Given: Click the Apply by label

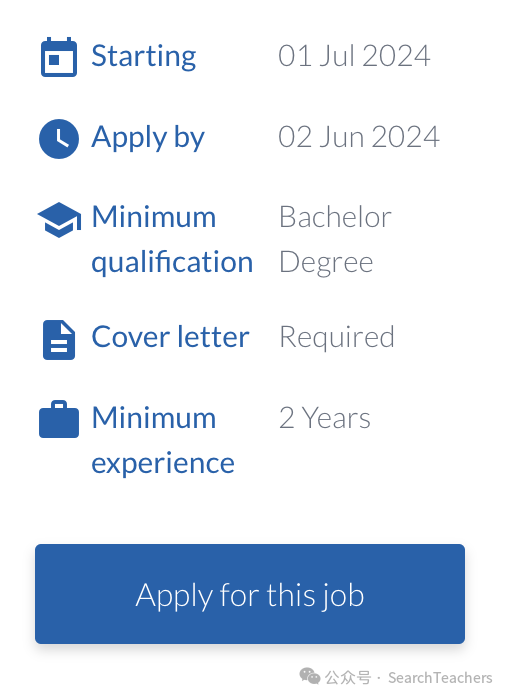Looking at the screenshot, I should (x=148, y=138).
